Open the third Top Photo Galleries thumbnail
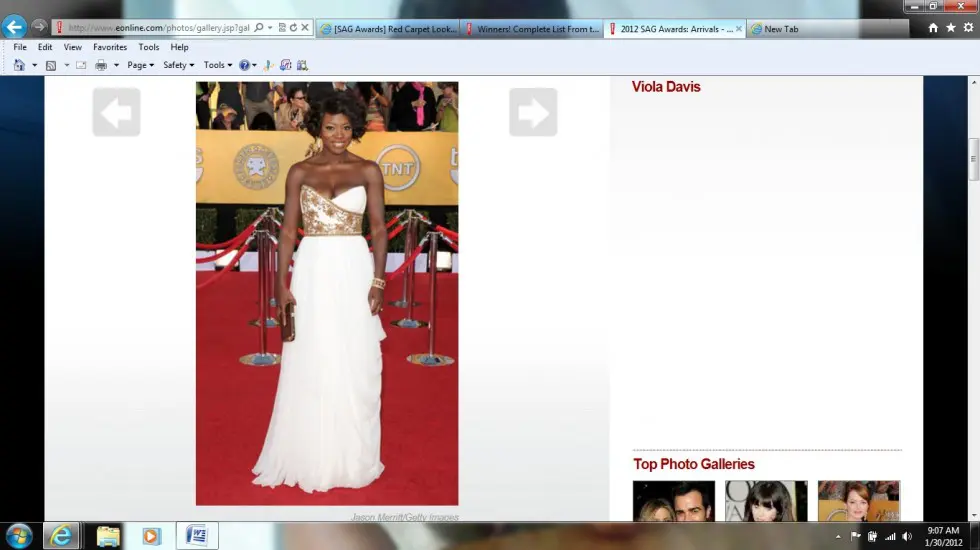 point(859,501)
